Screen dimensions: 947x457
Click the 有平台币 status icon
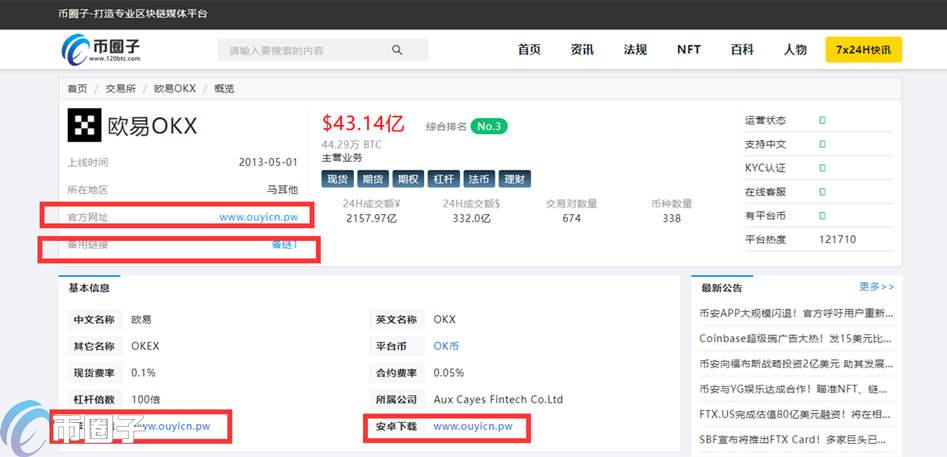(x=822, y=216)
